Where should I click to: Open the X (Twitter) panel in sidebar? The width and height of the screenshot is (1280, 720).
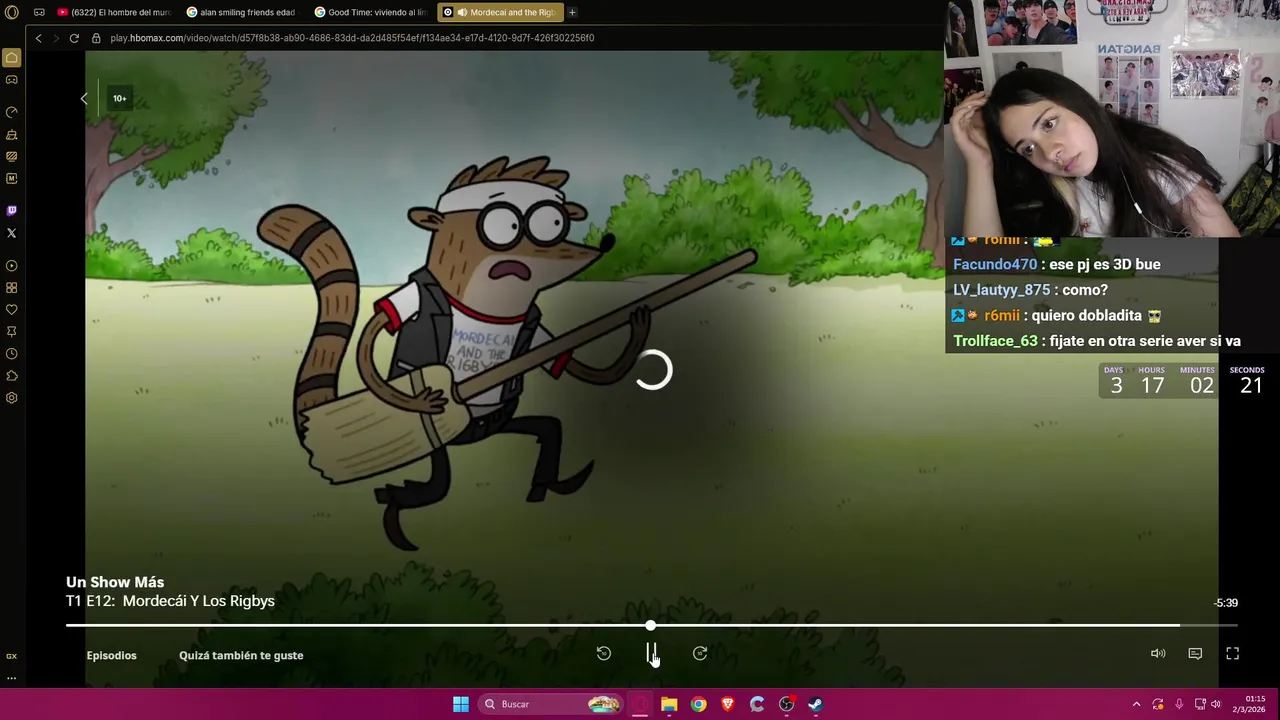[x=11, y=233]
